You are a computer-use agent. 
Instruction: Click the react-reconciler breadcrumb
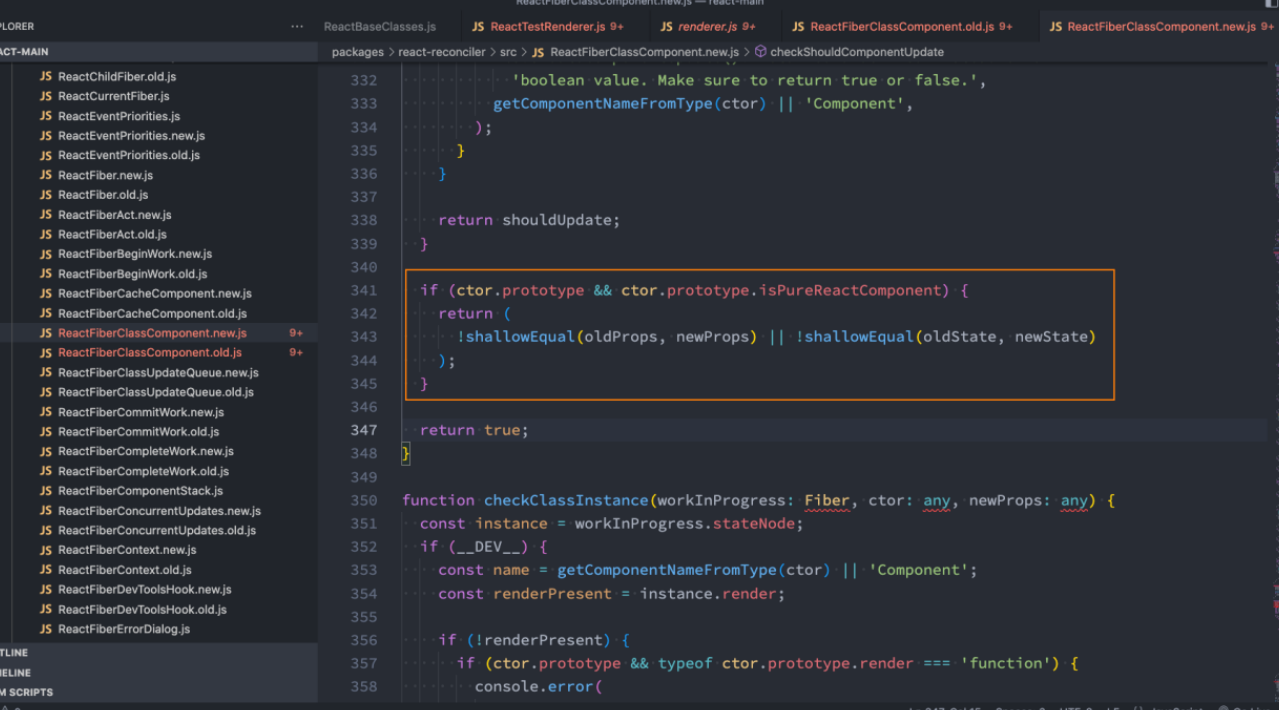(x=442, y=51)
